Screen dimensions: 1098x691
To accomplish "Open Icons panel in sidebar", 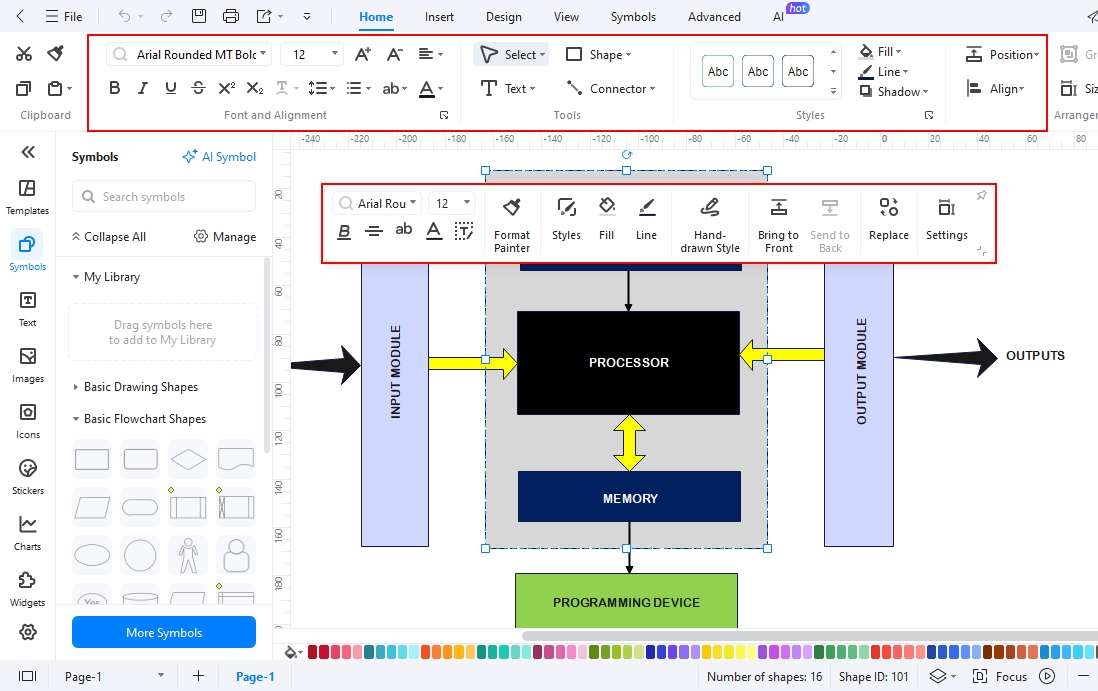I will point(27,421).
